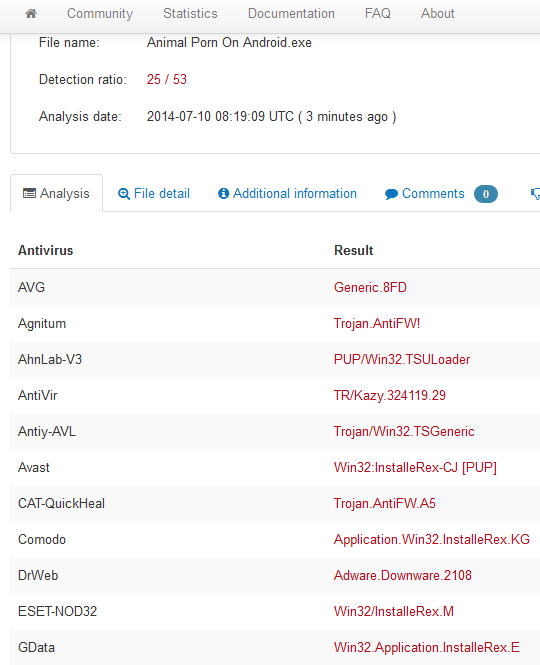Select the Comments tab
The width and height of the screenshot is (540, 665).
[441, 193]
